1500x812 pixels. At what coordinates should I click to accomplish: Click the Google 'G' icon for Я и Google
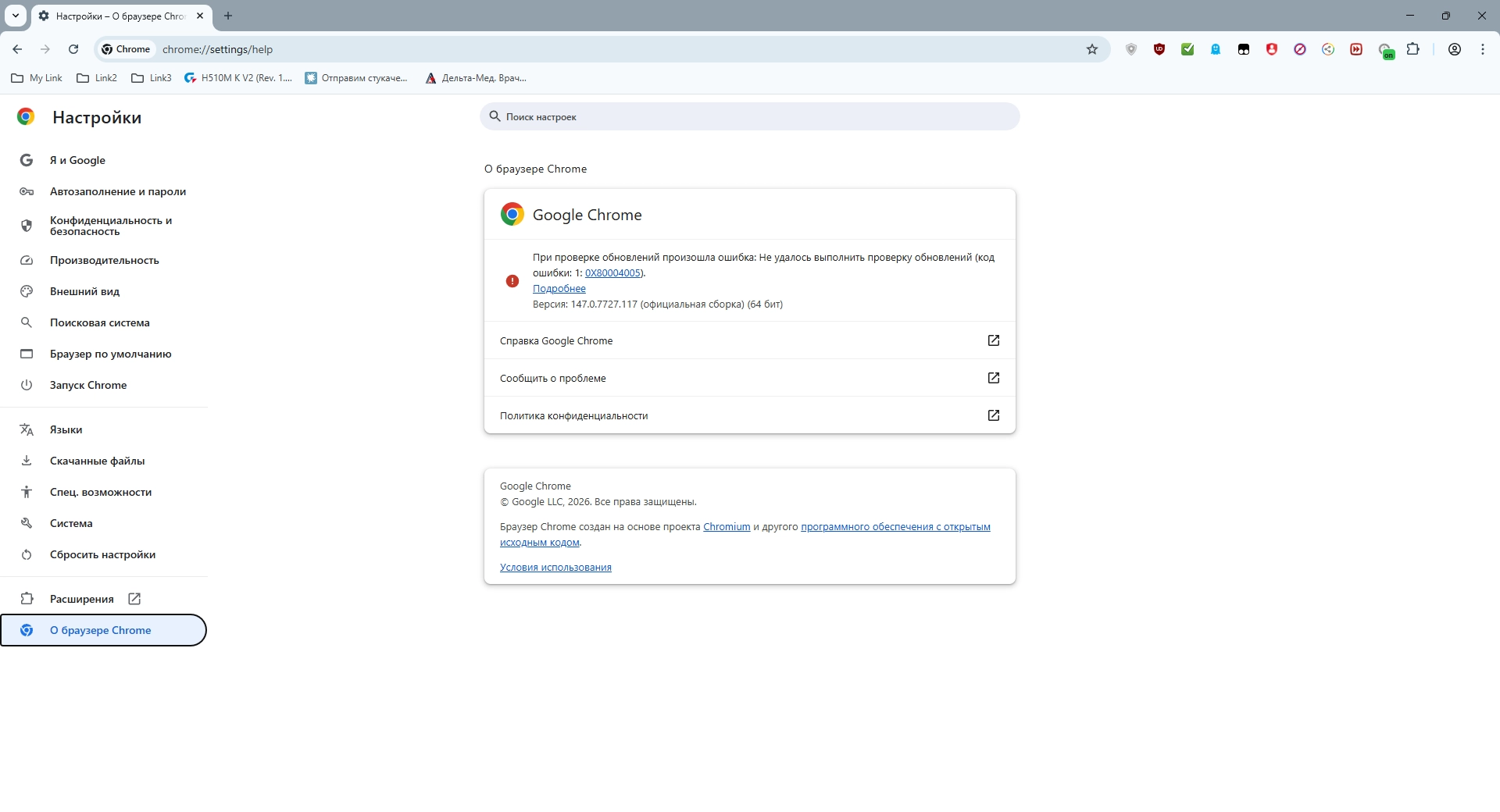pyautogui.click(x=27, y=160)
